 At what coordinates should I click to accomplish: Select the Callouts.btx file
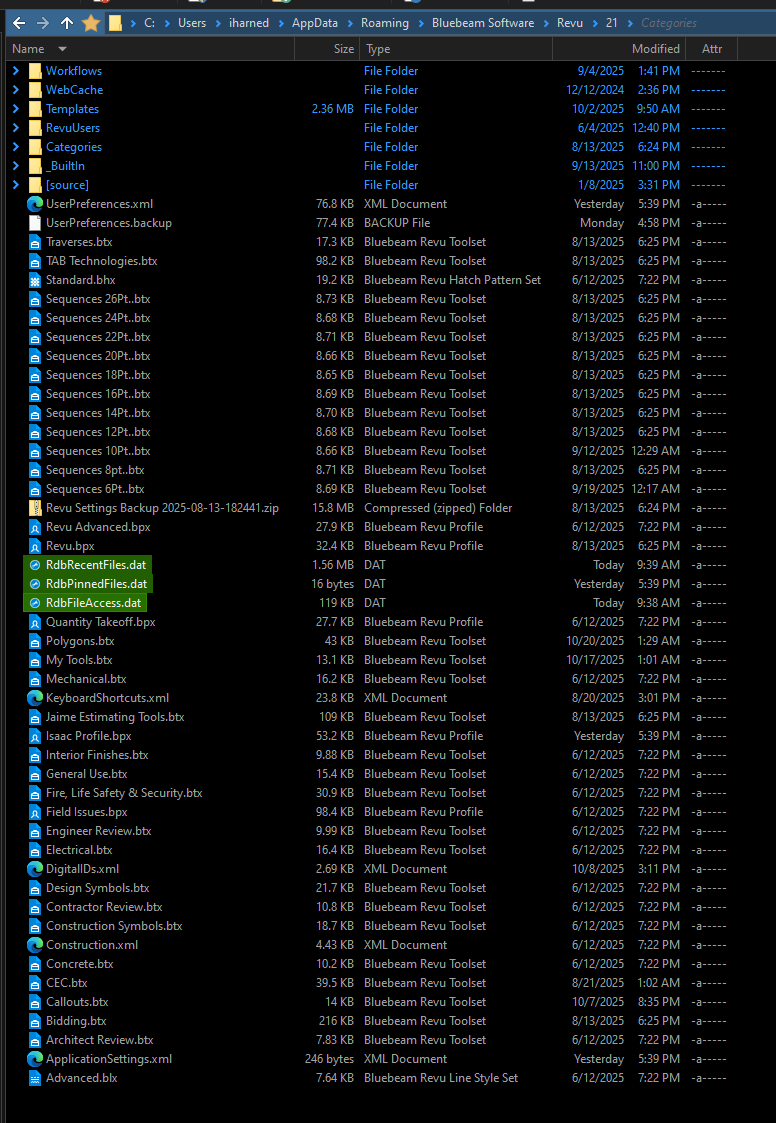tap(77, 1002)
